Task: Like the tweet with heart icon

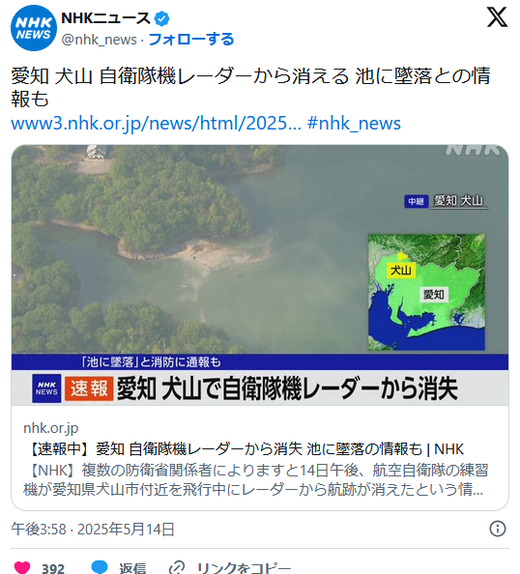Action: (22, 567)
